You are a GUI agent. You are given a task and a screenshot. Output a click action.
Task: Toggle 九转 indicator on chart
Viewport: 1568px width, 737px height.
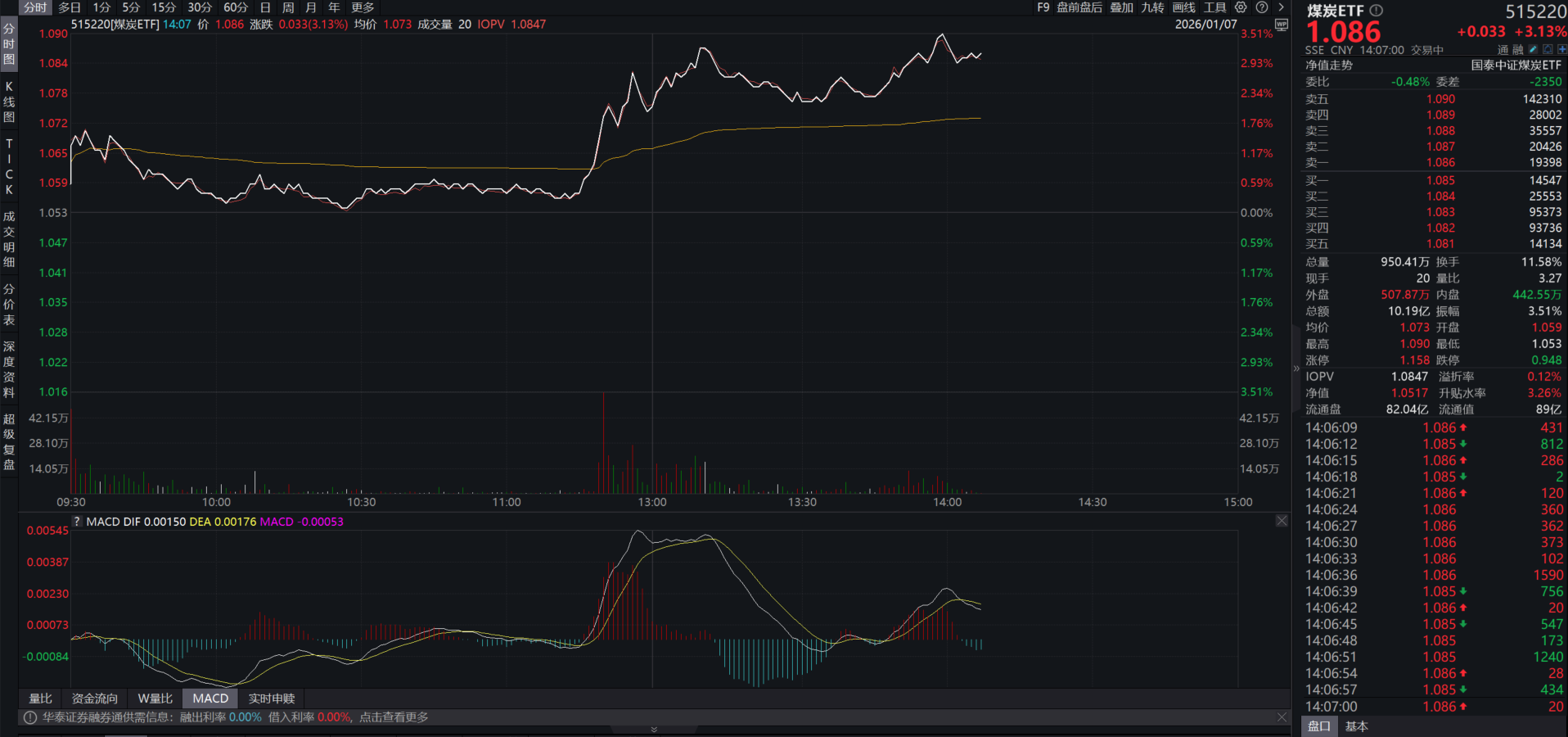(x=1152, y=7)
